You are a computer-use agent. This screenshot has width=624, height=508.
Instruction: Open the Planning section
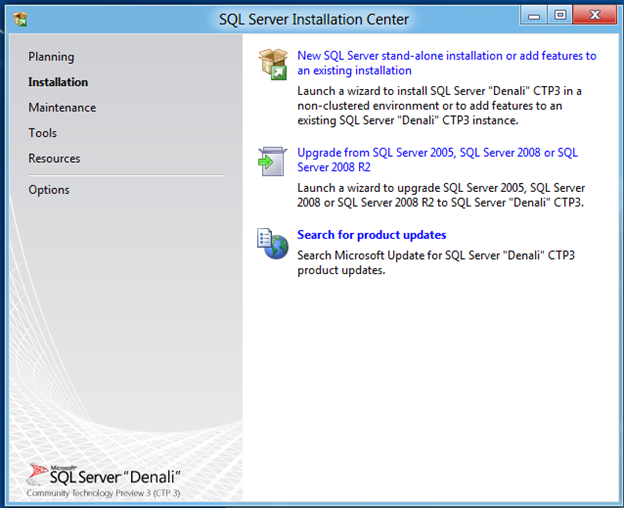tap(51, 57)
